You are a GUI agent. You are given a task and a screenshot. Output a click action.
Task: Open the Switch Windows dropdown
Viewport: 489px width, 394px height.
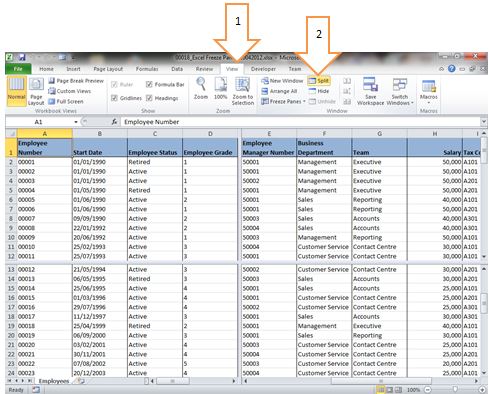pyautogui.click(x=400, y=91)
